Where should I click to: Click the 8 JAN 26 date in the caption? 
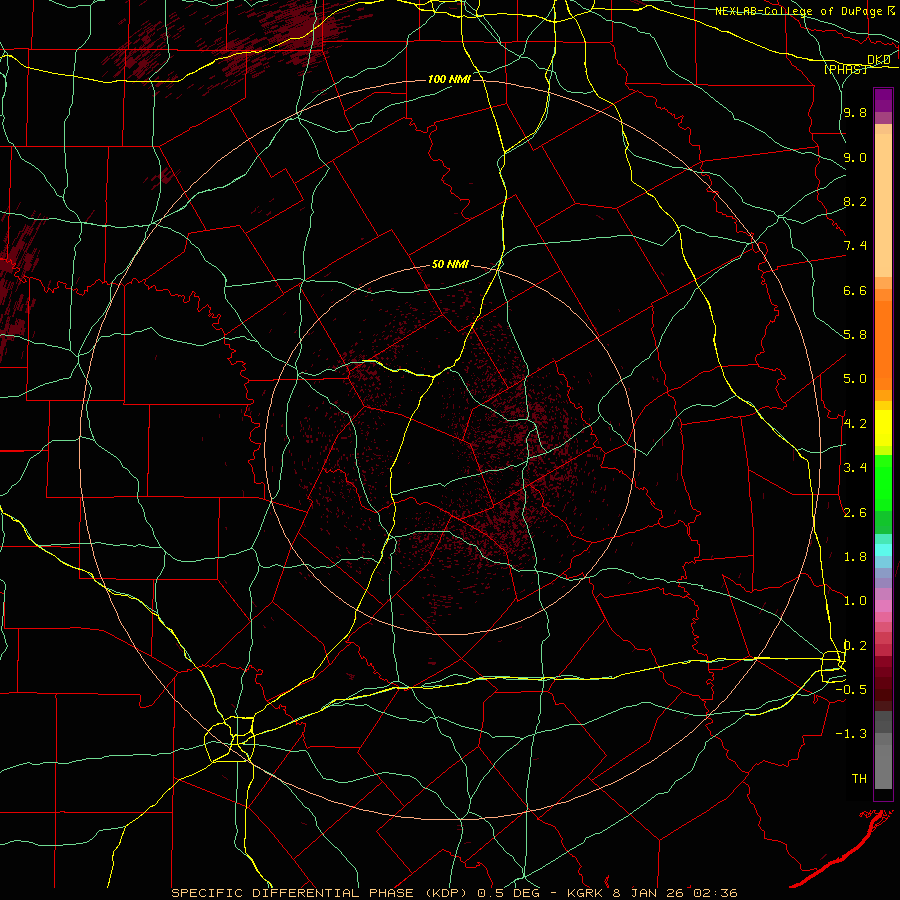point(649,893)
